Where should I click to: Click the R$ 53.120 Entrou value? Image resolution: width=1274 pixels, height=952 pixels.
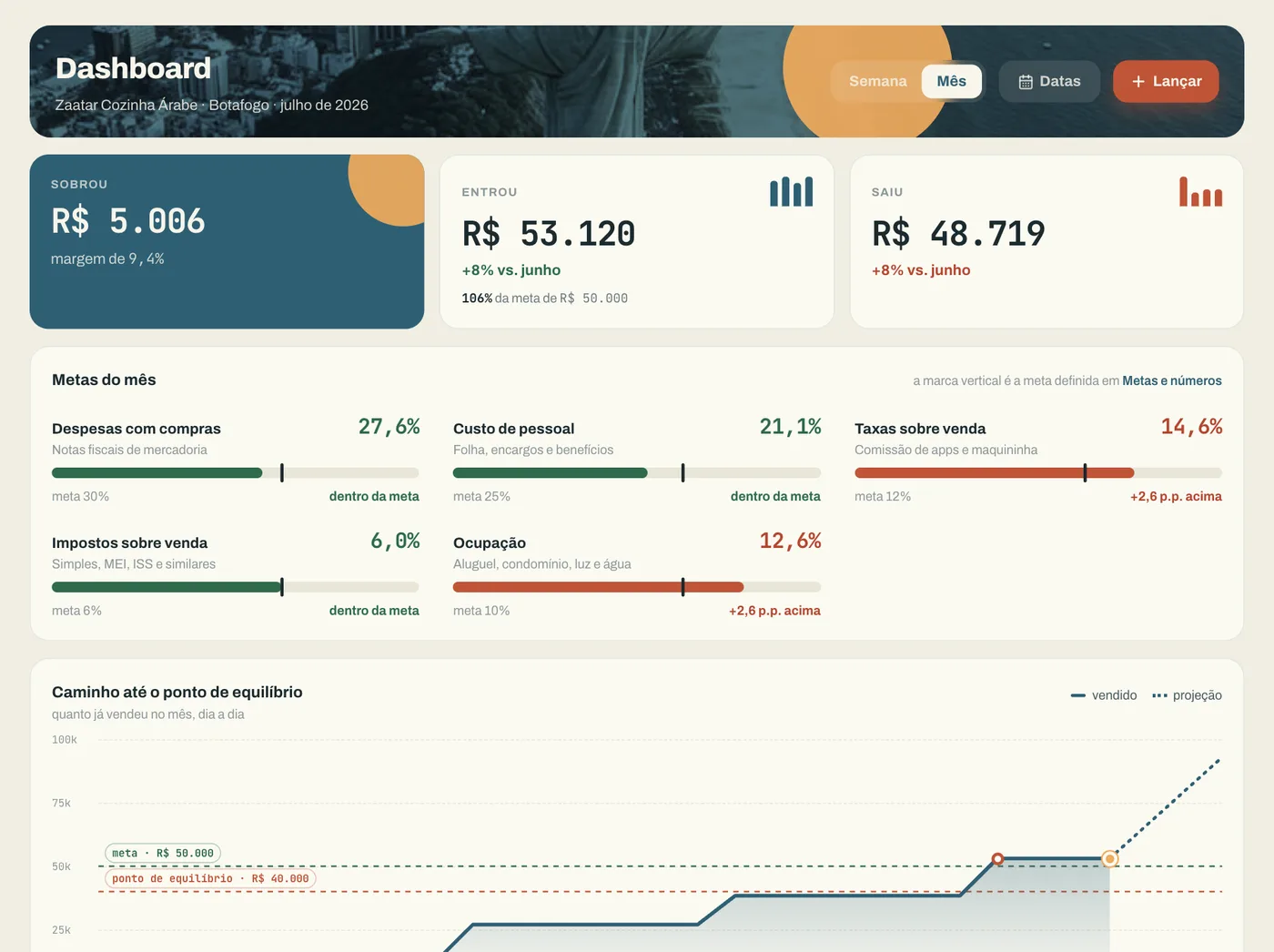(x=548, y=234)
